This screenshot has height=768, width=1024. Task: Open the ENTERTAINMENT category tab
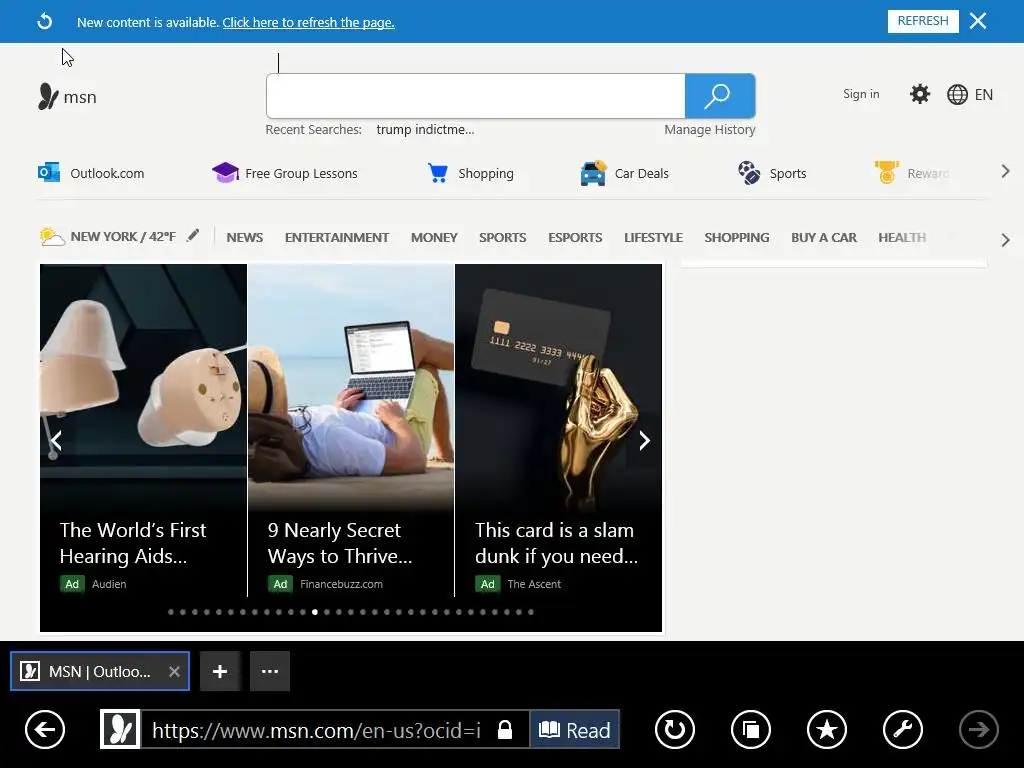click(336, 238)
